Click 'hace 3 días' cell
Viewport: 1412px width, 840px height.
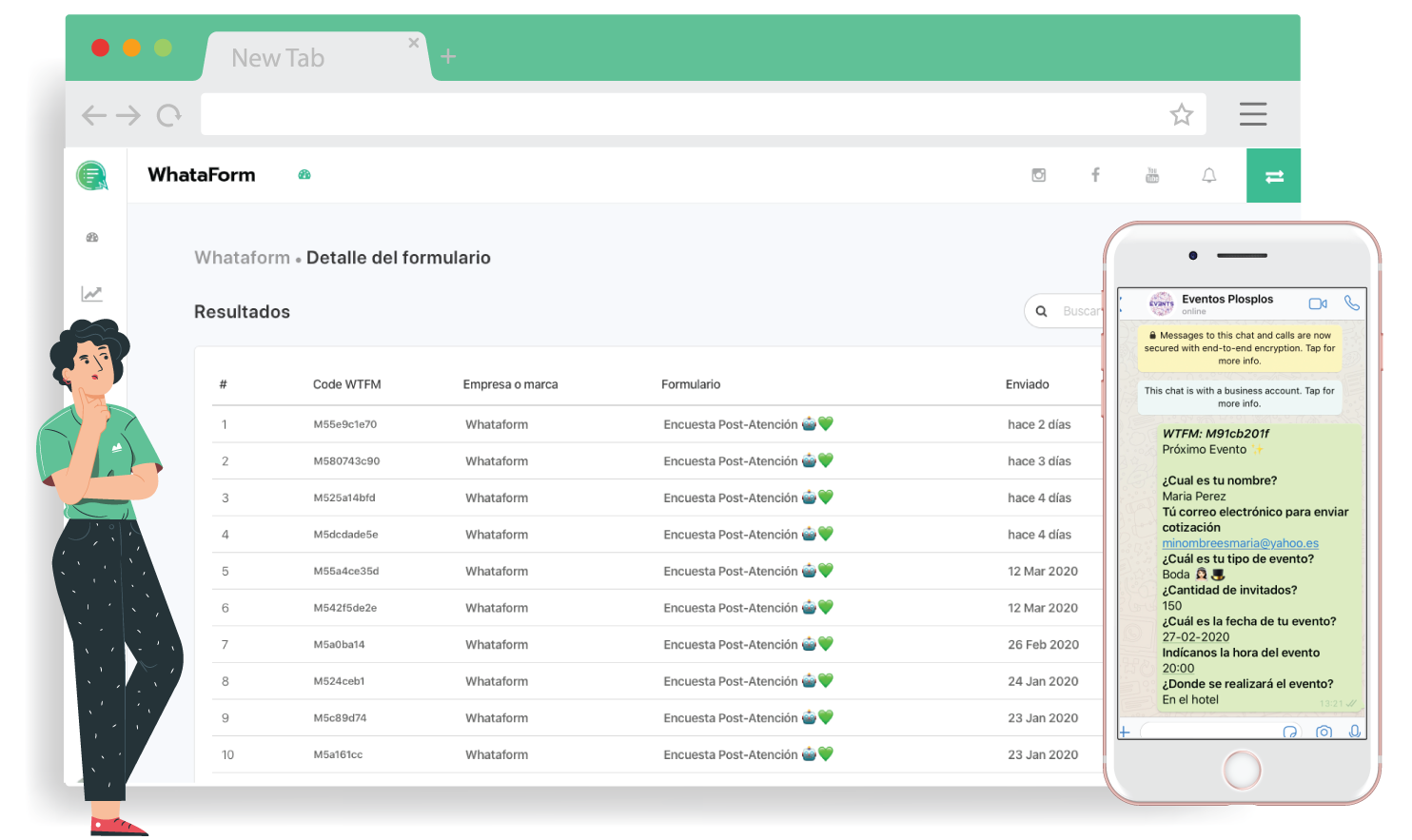click(1039, 461)
